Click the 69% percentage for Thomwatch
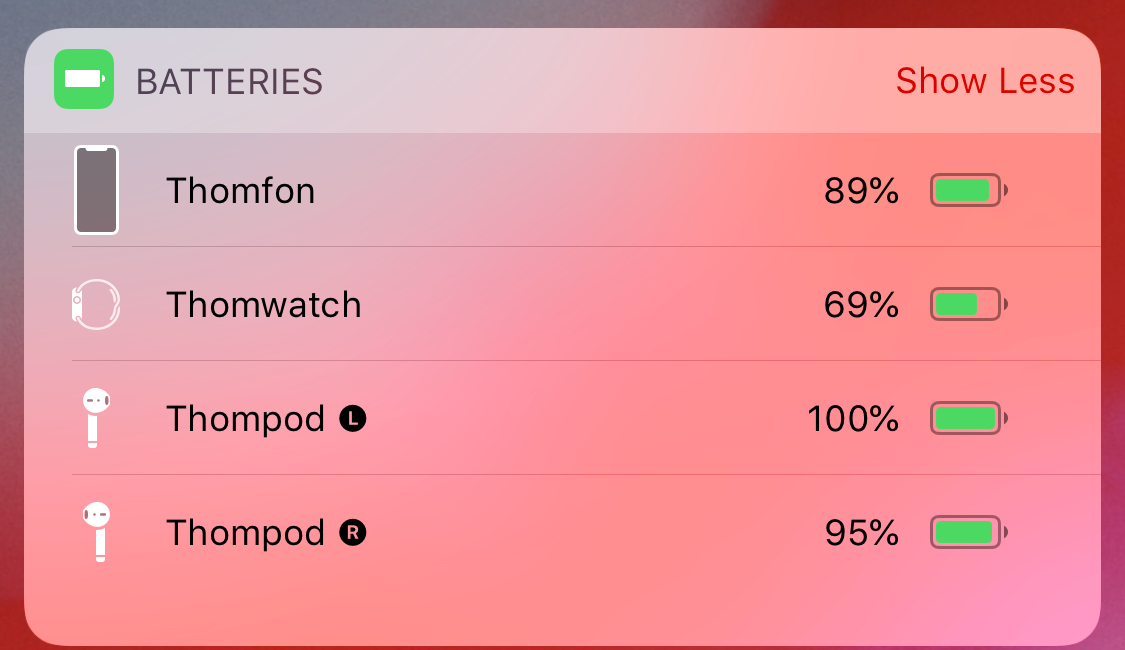Image resolution: width=1125 pixels, height=650 pixels. tap(862, 305)
